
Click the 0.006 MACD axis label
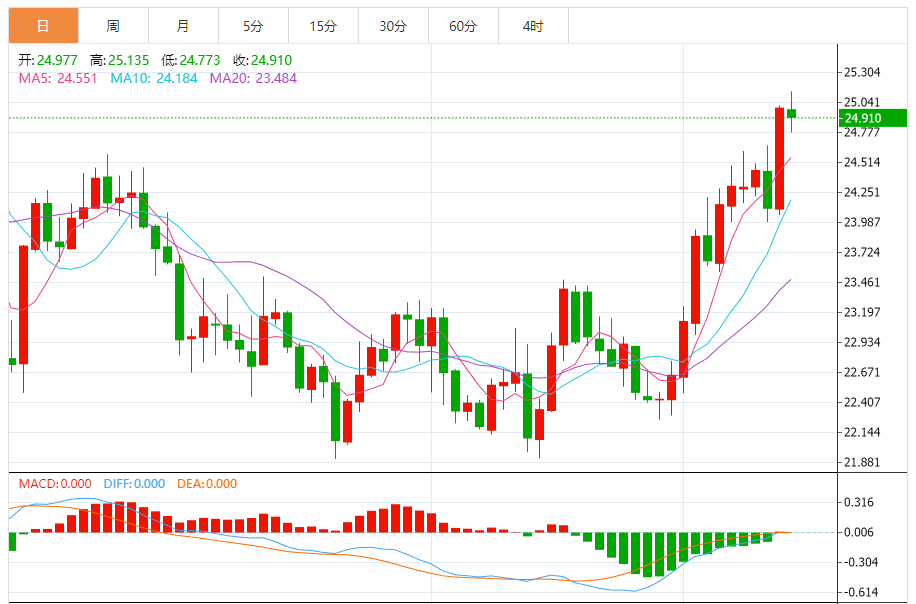tap(859, 532)
